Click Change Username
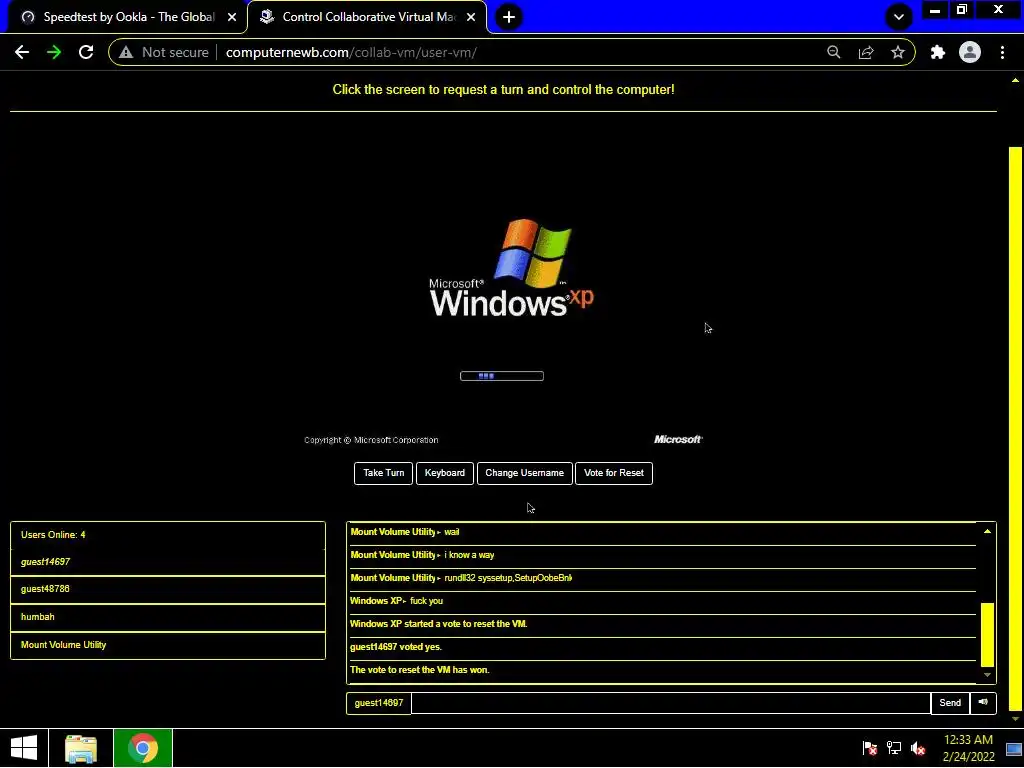Screen dimensions: 1024x768 (524, 473)
